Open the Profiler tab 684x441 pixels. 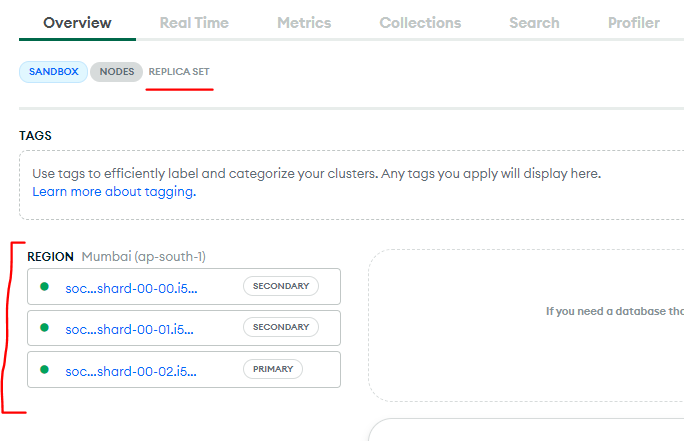pyautogui.click(x=633, y=22)
